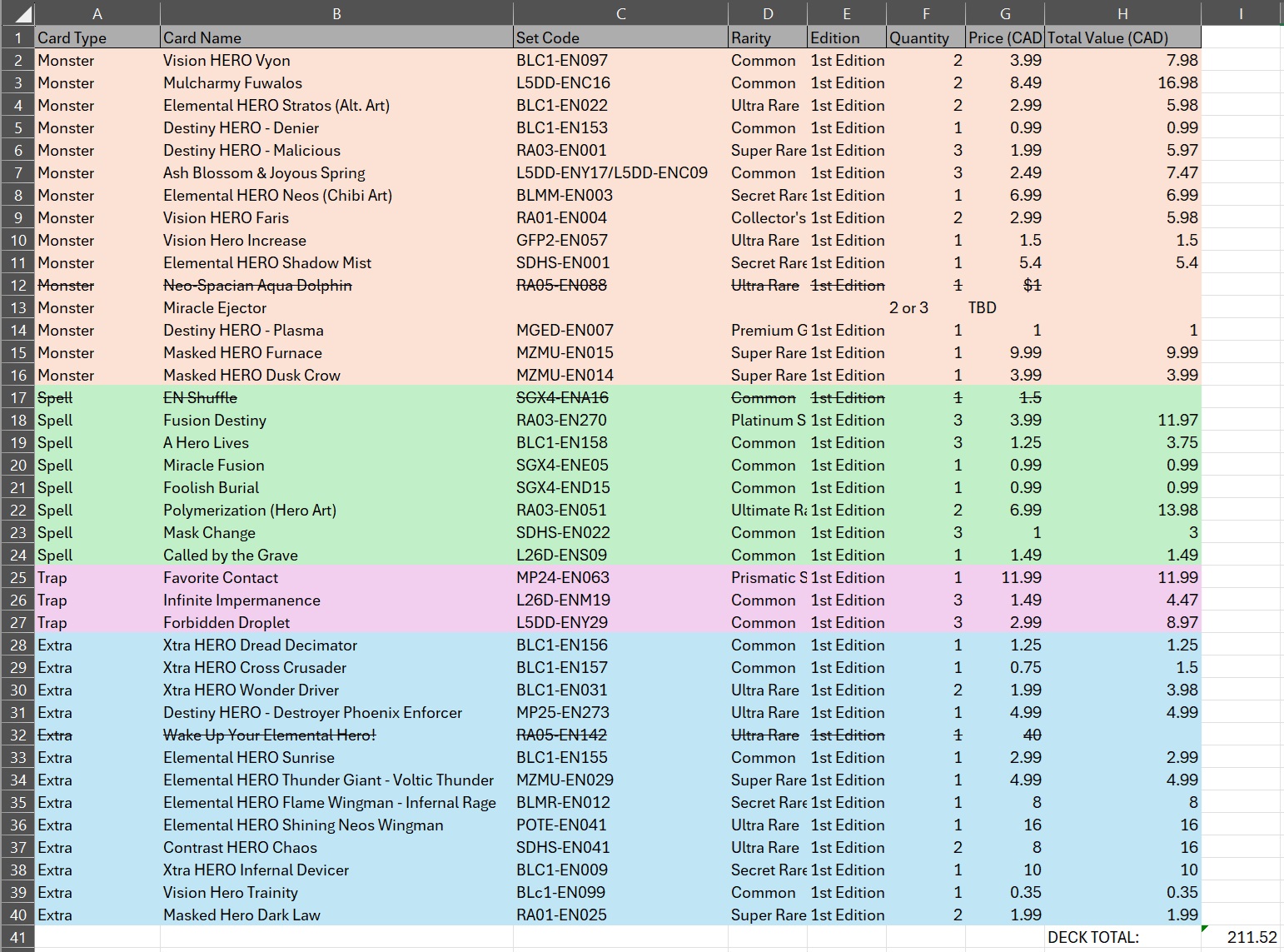The width and height of the screenshot is (1284, 952).
Task: Click the "Rarity" header cell
Action: [768, 37]
